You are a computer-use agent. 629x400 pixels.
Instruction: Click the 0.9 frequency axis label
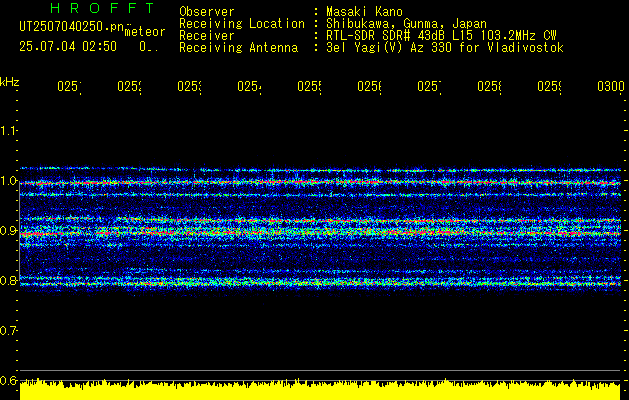click(x=8, y=231)
